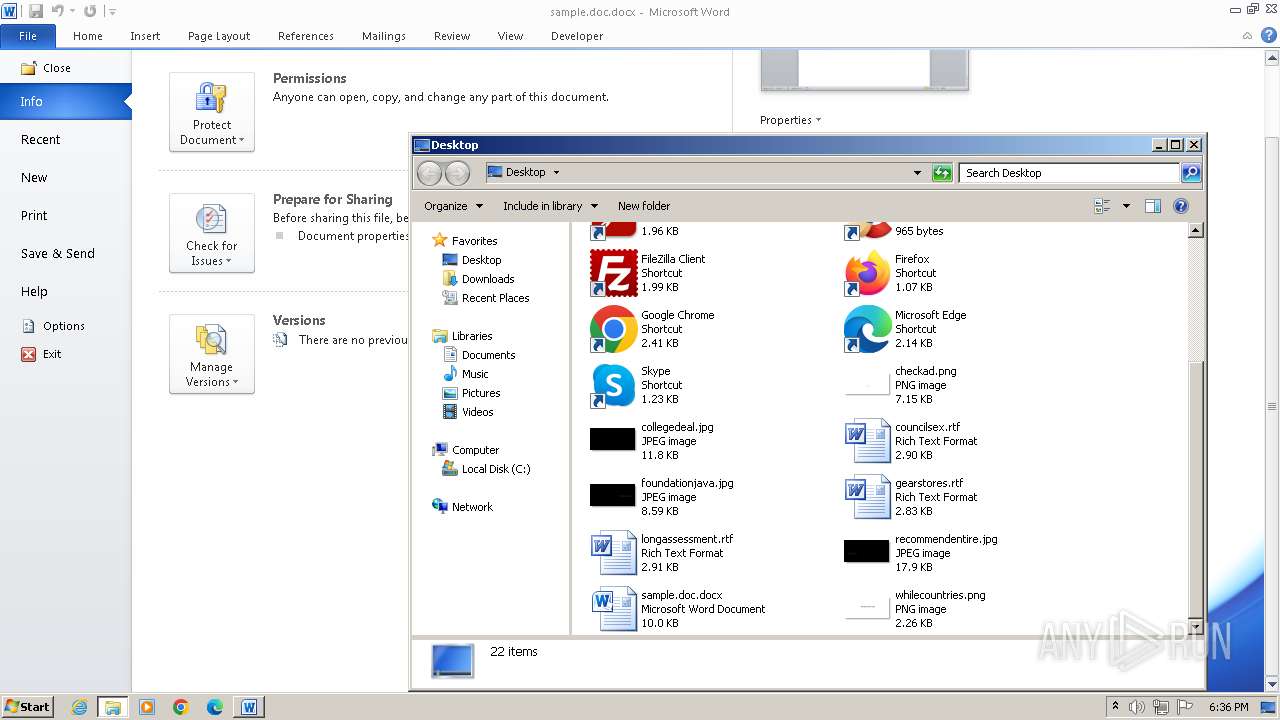Open Internet Explorer from the taskbar
The width and height of the screenshot is (1280, 720).
pos(79,707)
